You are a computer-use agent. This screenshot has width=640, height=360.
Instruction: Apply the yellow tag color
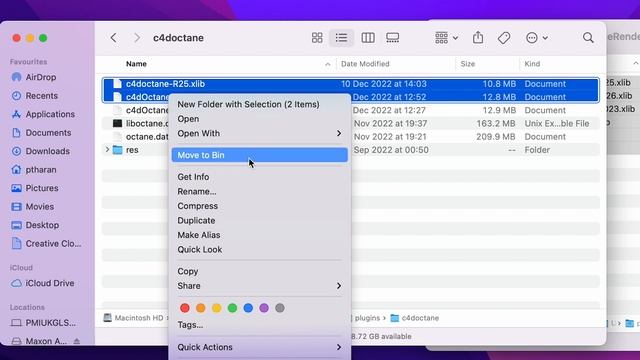pyautogui.click(x=216, y=308)
